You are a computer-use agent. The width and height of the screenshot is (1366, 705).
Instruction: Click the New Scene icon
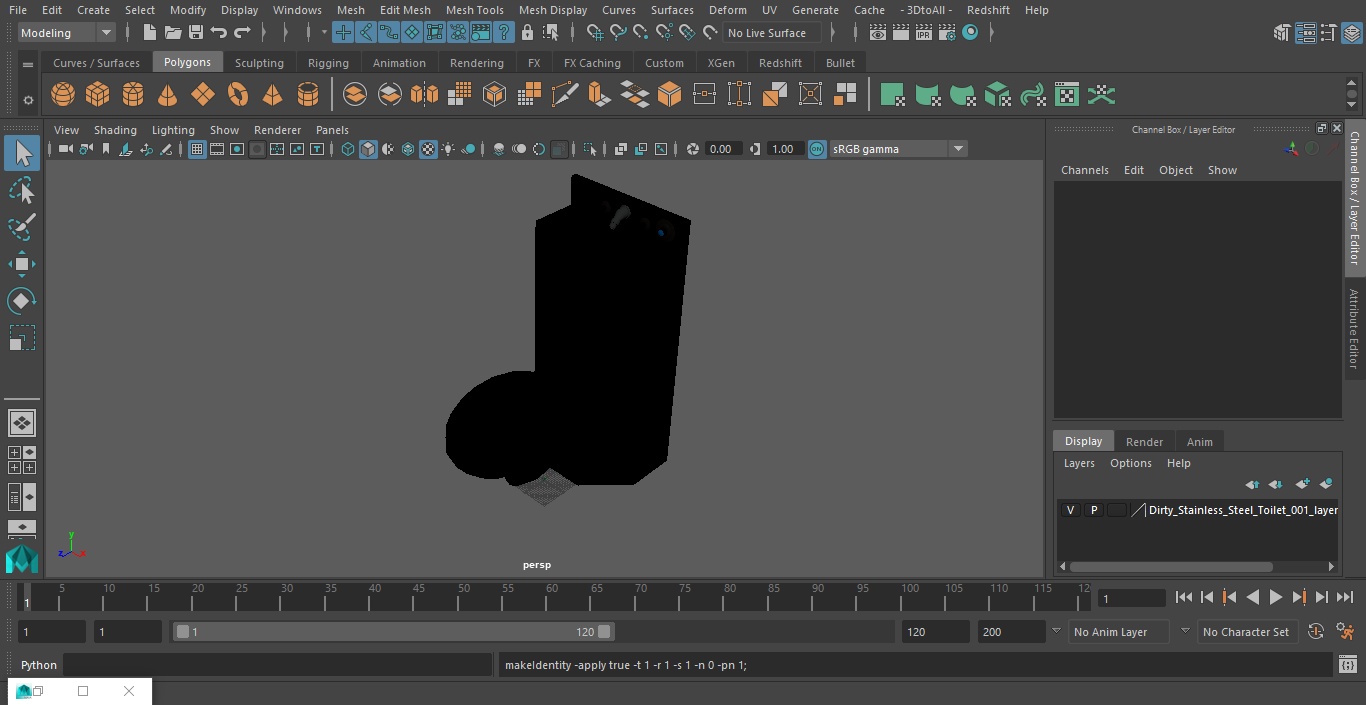pyautogui.click(x=149, y=33)
